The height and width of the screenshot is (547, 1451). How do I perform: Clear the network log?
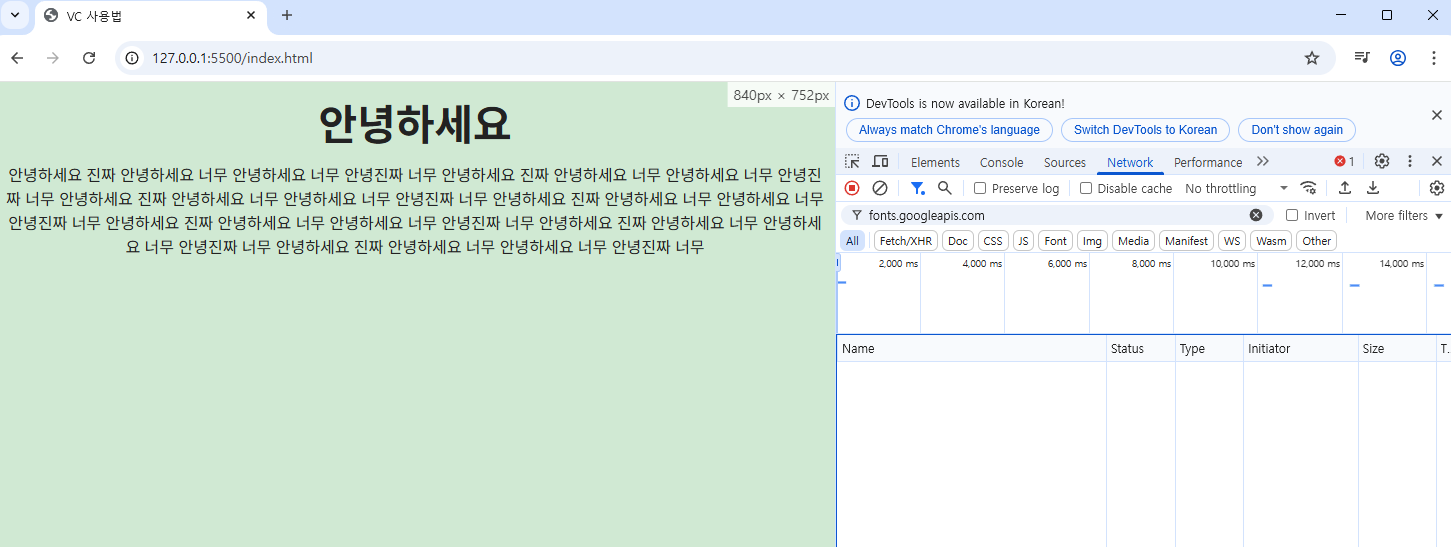pos(880,188)
